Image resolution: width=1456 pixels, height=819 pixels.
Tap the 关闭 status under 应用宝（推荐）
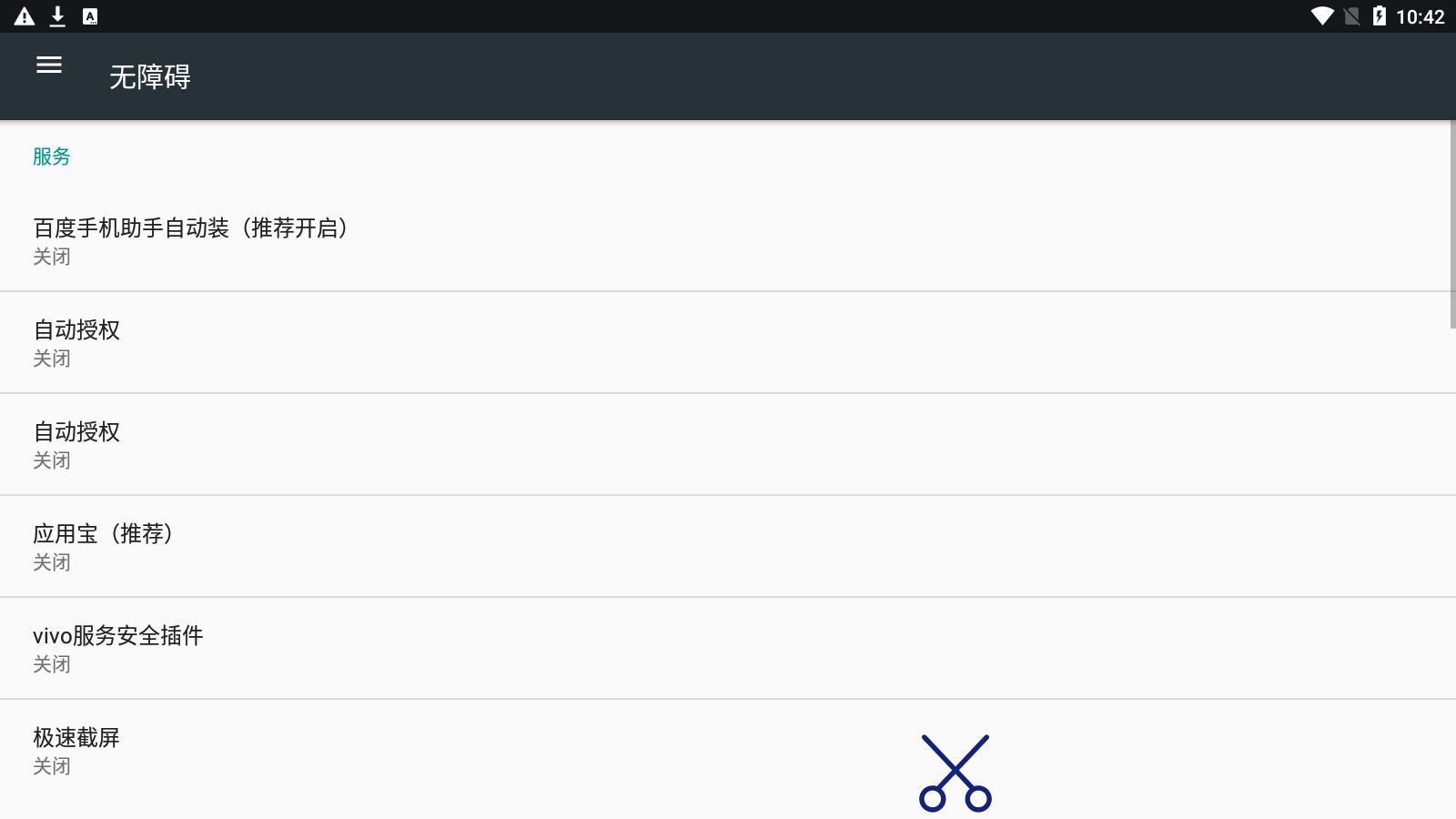[52, 562]
